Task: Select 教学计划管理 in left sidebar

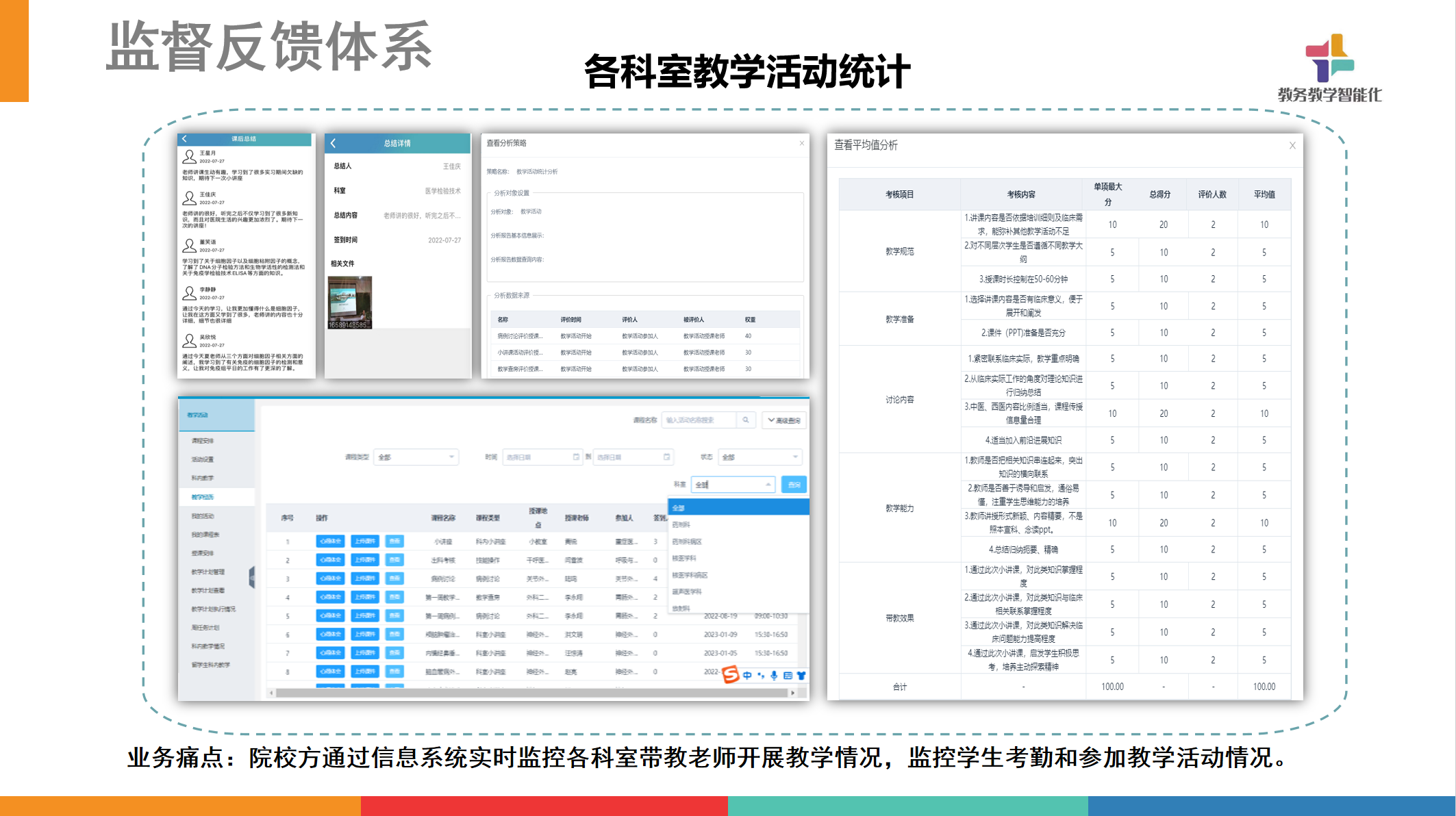Action: [208, 572]
